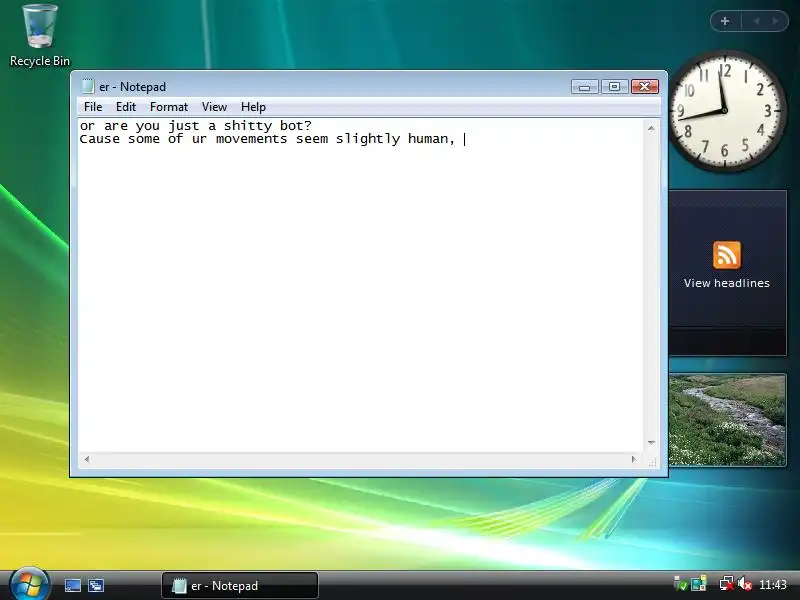Open the Format menu in Notepad
The image size is (800, 600).
tap(169, 107)
